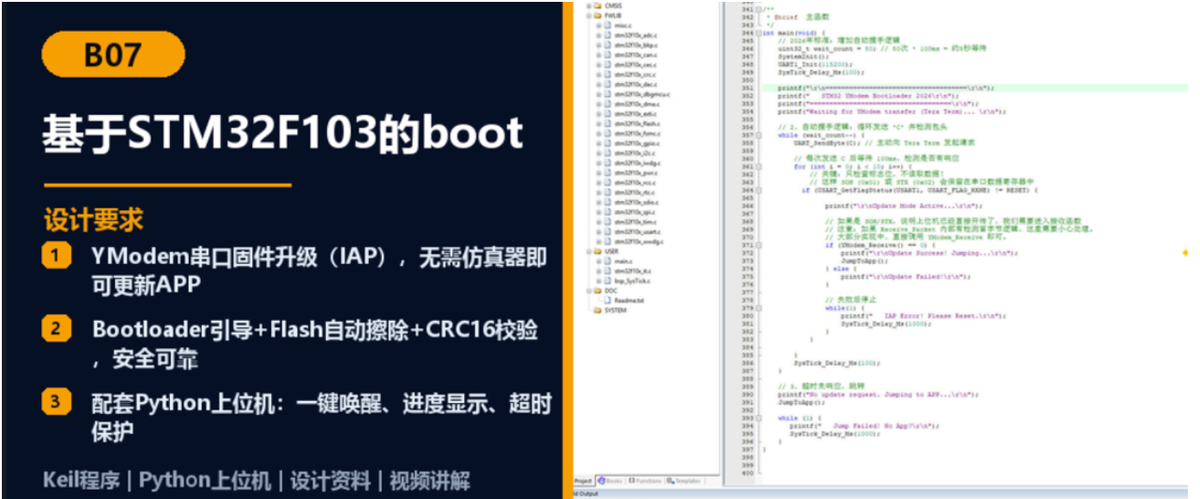Click the Build Output panel title
This screenshot has width=1200, height=499.
tap(584, 494)
